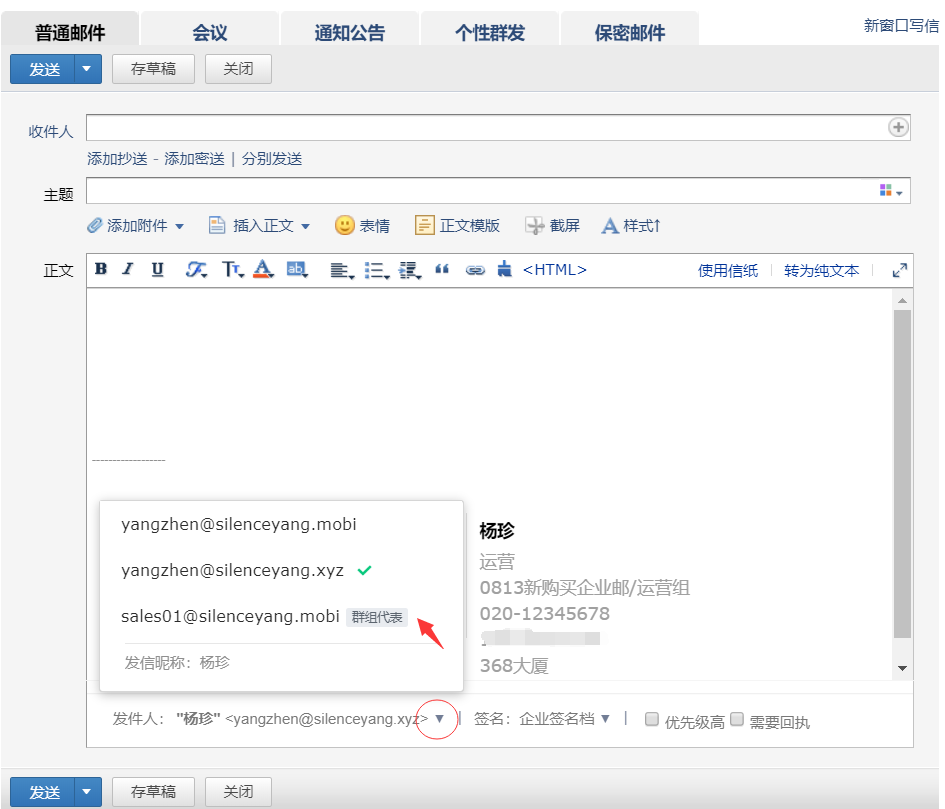Enable the 优先级高 high priority checkbox
This screenshot has height=809, width=945.
click(652, 720)
